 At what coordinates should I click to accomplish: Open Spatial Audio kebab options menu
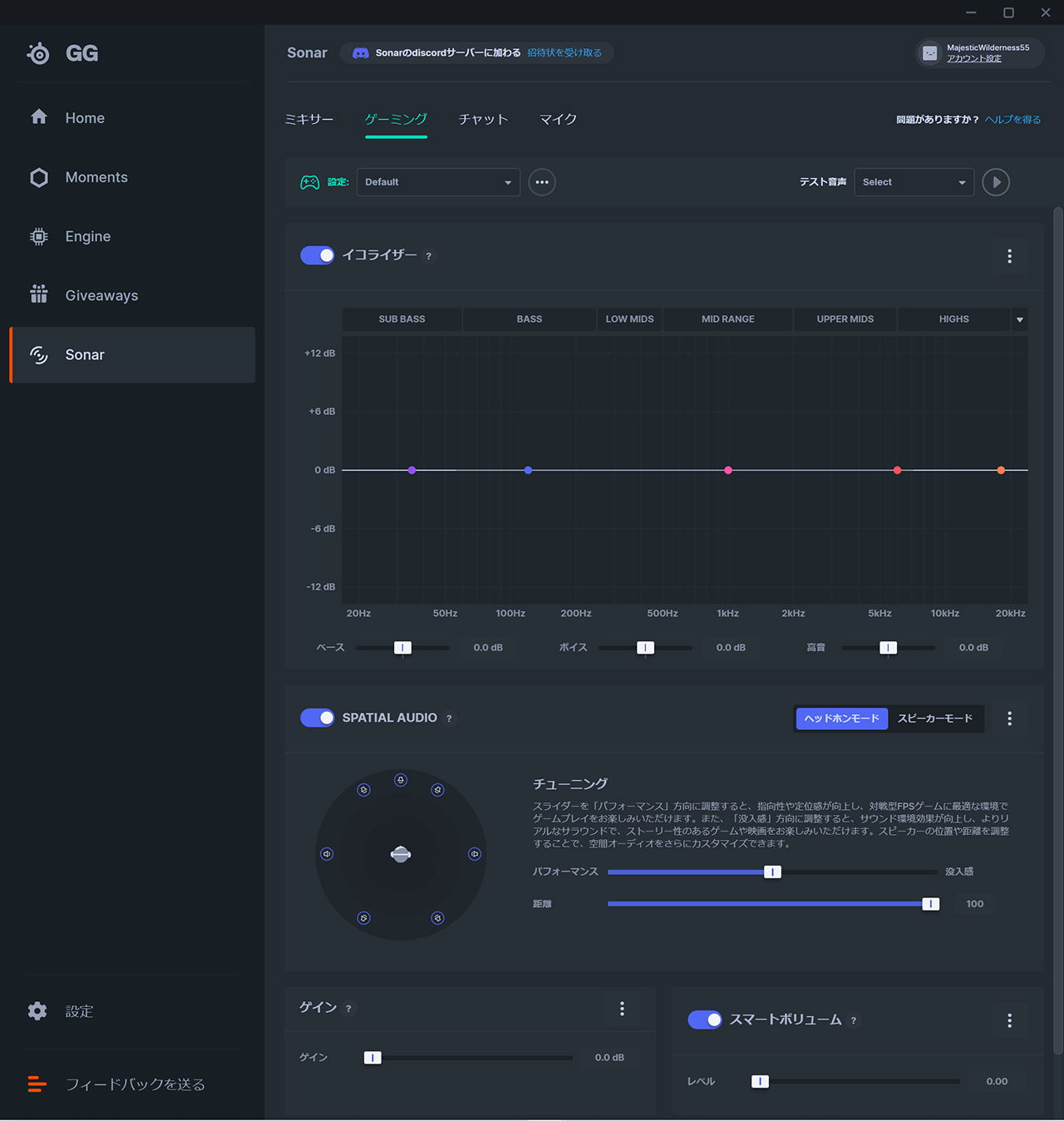click(1009, 719)
